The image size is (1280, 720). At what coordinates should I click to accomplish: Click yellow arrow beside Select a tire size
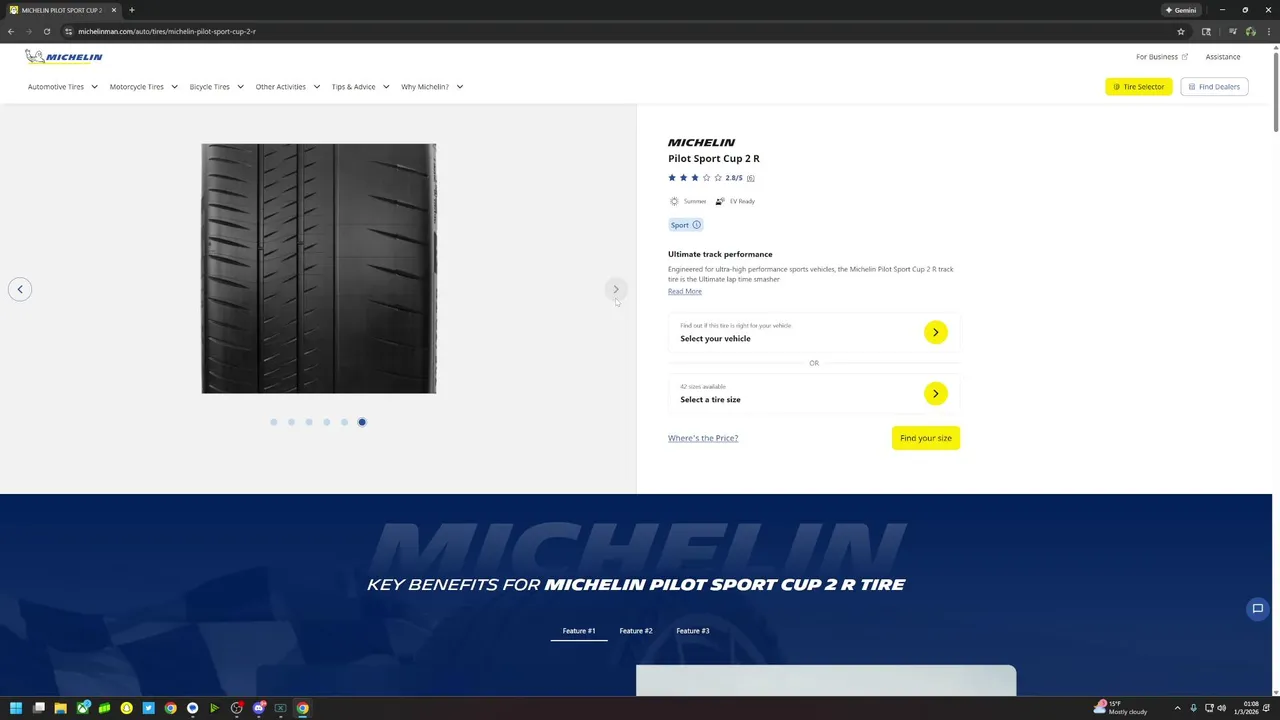click(935, 393)
